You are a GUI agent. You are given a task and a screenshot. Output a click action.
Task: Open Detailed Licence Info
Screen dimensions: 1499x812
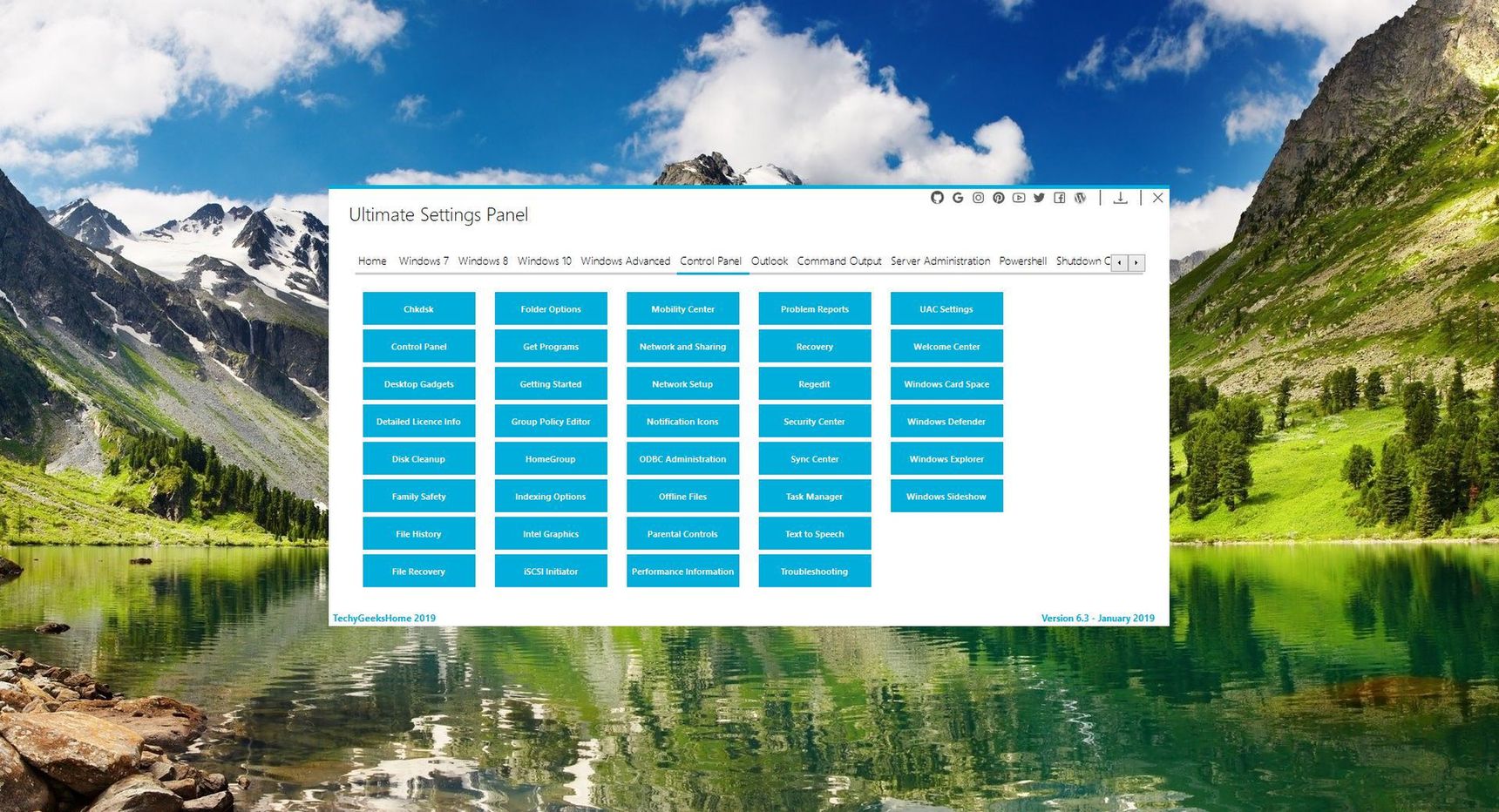pos(419,421)
